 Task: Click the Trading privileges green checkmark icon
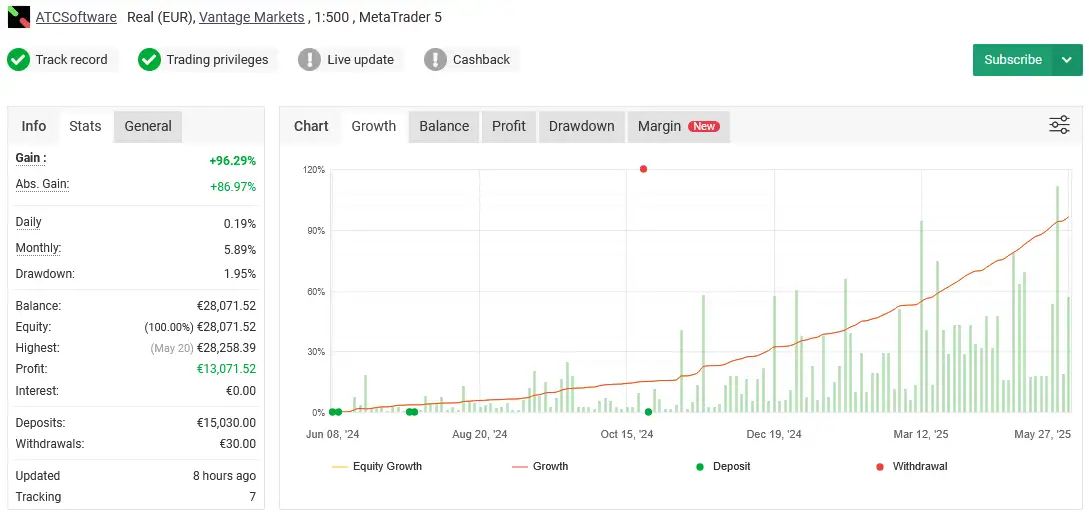149,60
